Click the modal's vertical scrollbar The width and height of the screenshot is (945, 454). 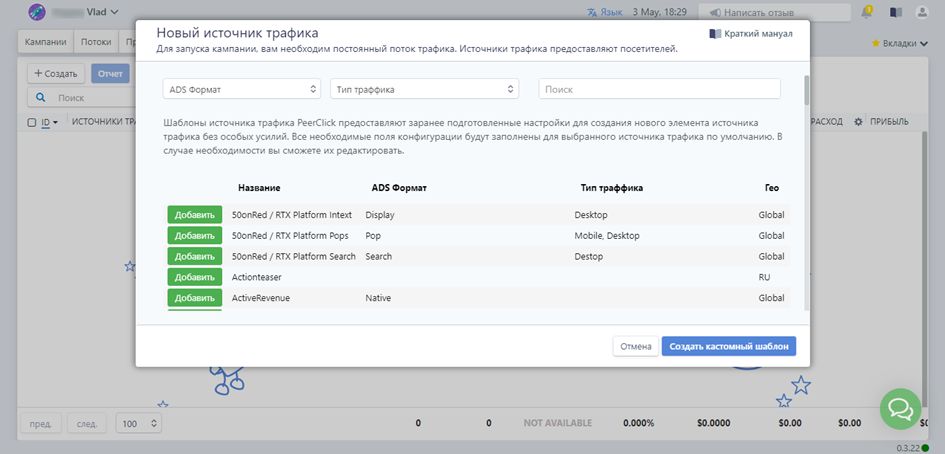click(805, 90)
